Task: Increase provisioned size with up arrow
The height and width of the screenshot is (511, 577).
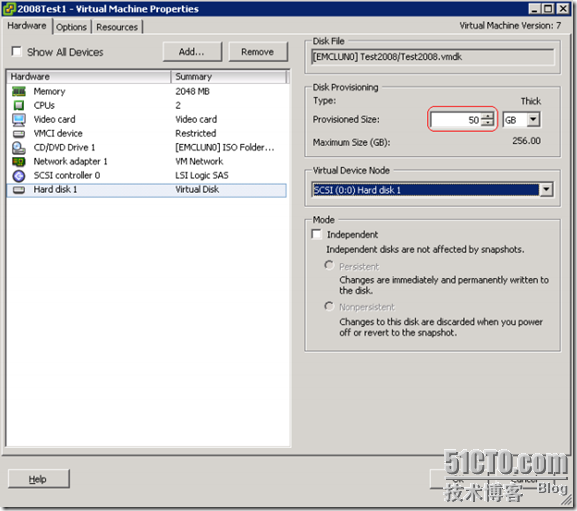Action: pyautogui.click(x=488, y=116)
